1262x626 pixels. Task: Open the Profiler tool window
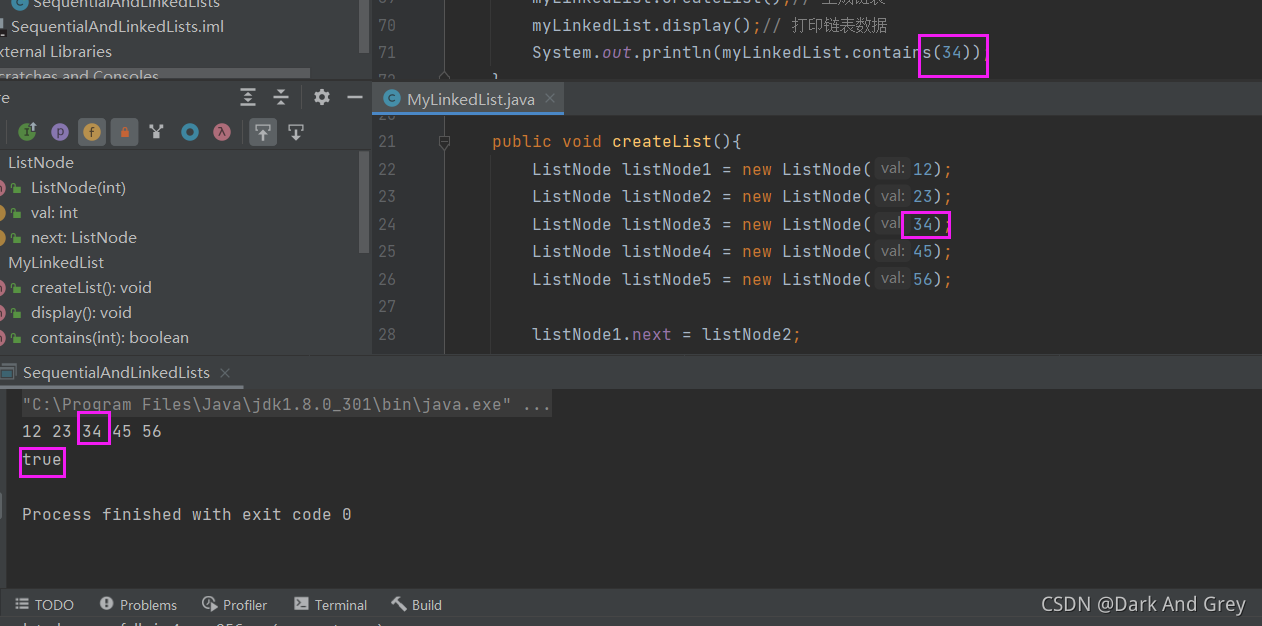234,604
